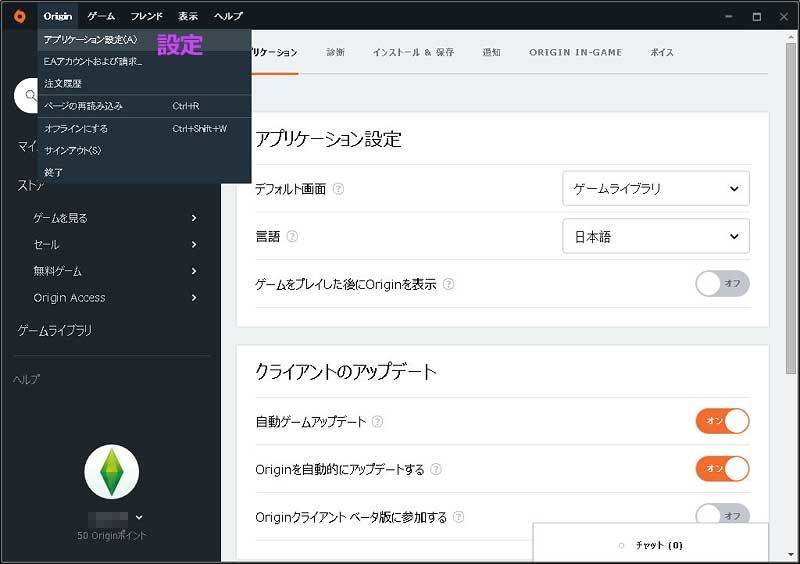Toggle ゲームをプレイした後にOriginを表示 switch
The width and height of the screenshot is (800, 564).
click(722, 284)
